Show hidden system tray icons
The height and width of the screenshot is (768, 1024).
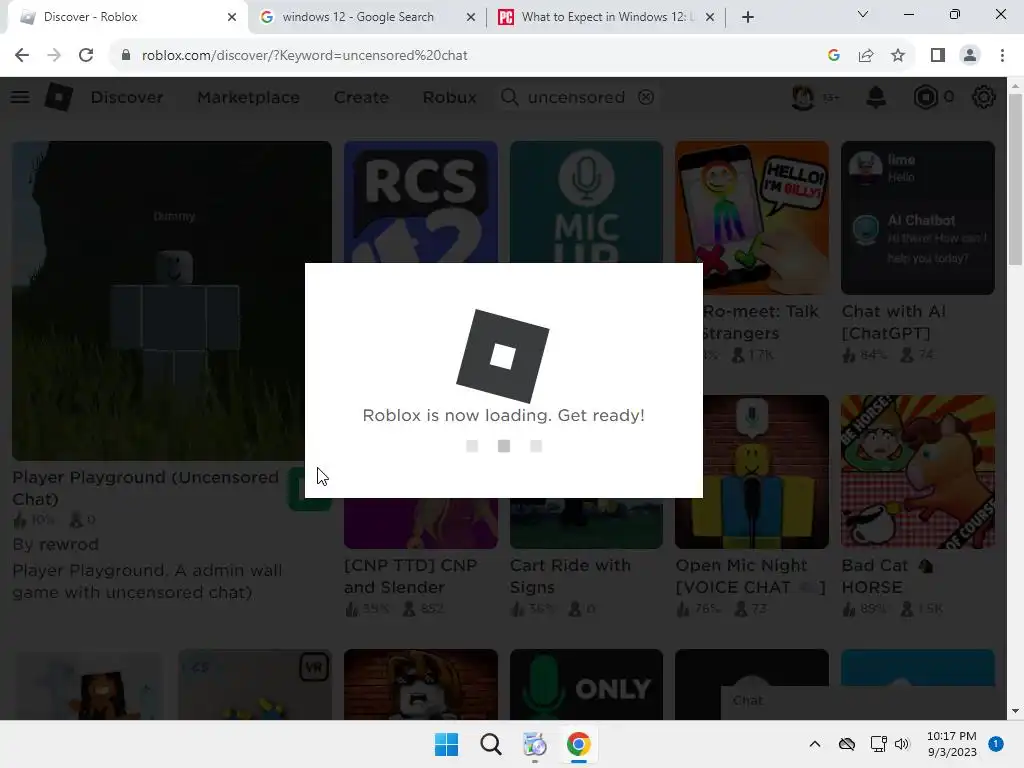[814, 744]
